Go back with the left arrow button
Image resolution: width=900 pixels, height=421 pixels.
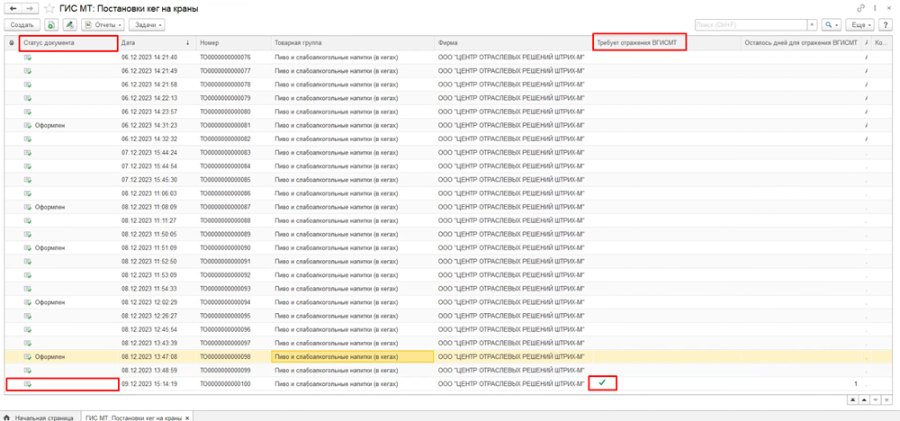[13, 9]
